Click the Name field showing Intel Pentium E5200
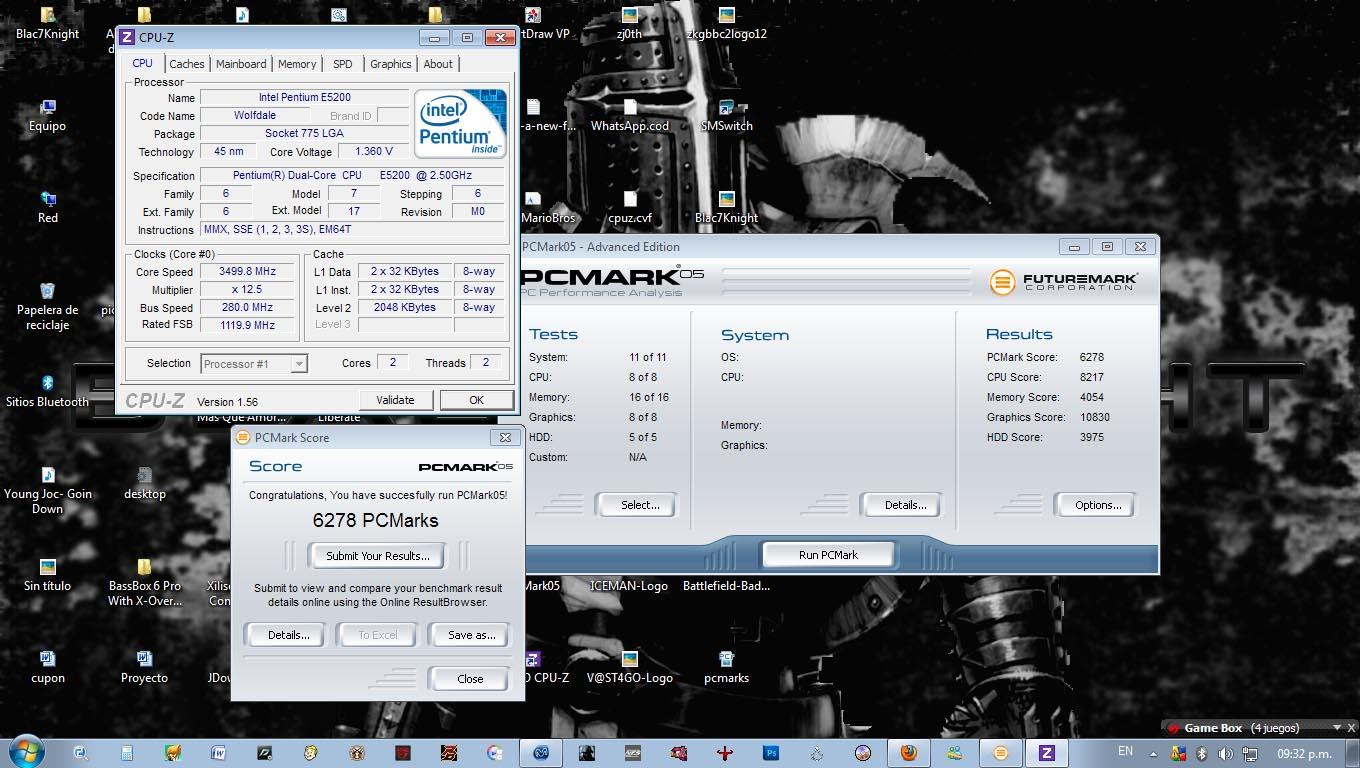The height and width of the screenshot is (768, 1360). [x=304, y=98]
